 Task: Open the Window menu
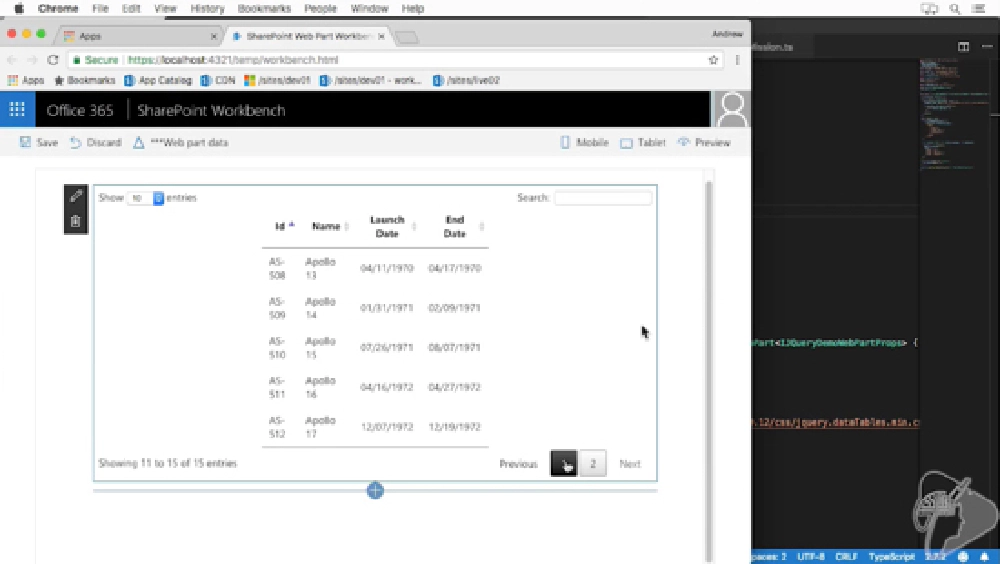[x=369, y=8]
